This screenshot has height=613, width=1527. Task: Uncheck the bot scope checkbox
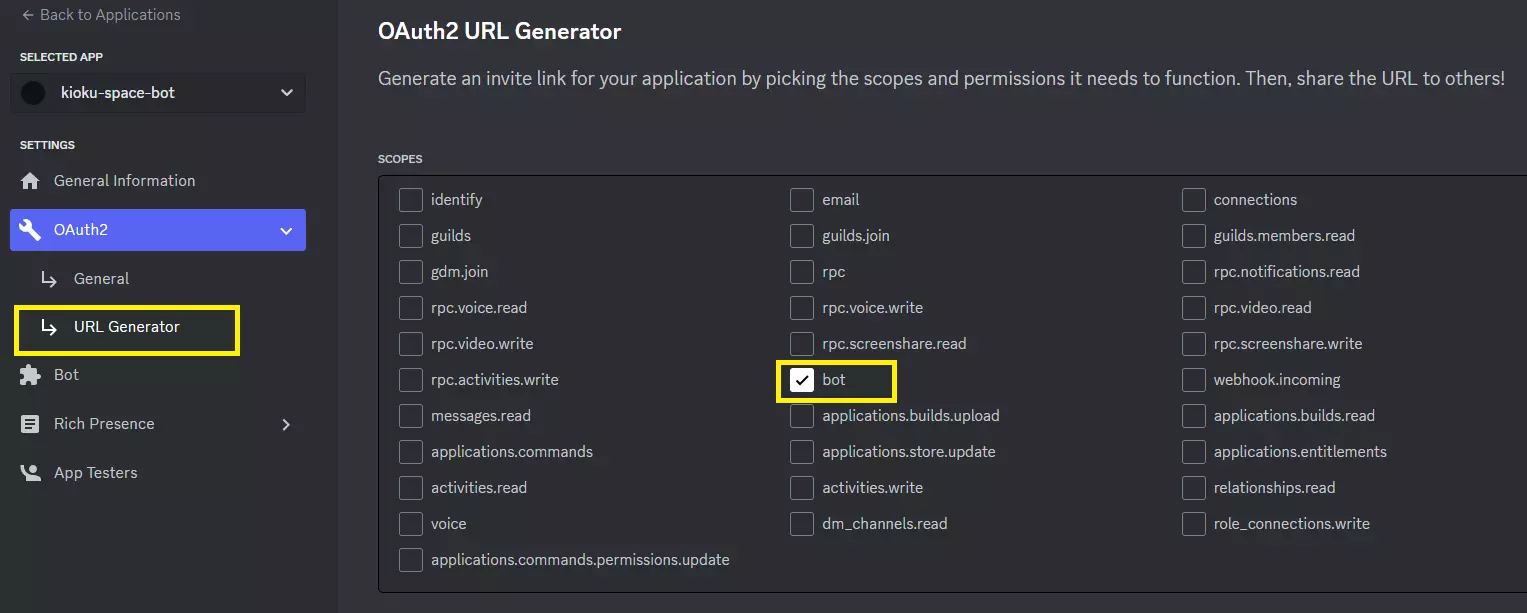[x=801, y=380]
